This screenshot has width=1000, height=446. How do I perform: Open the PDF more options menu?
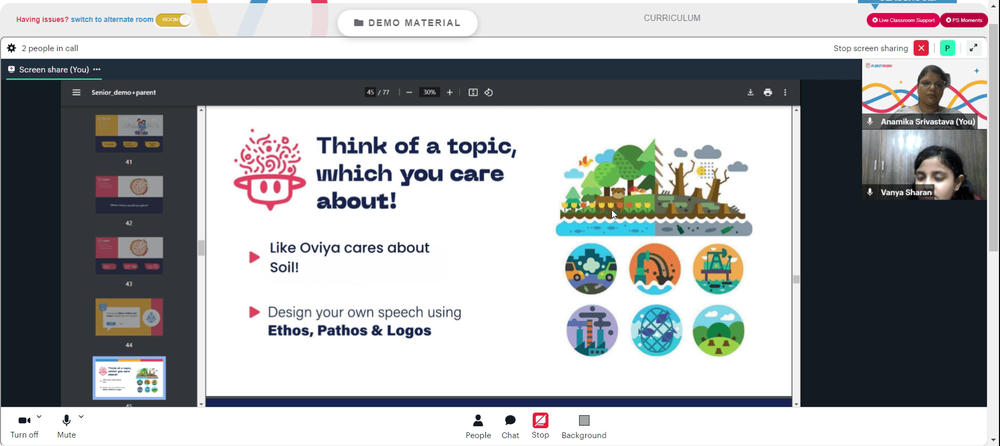[x=785, y=93]
